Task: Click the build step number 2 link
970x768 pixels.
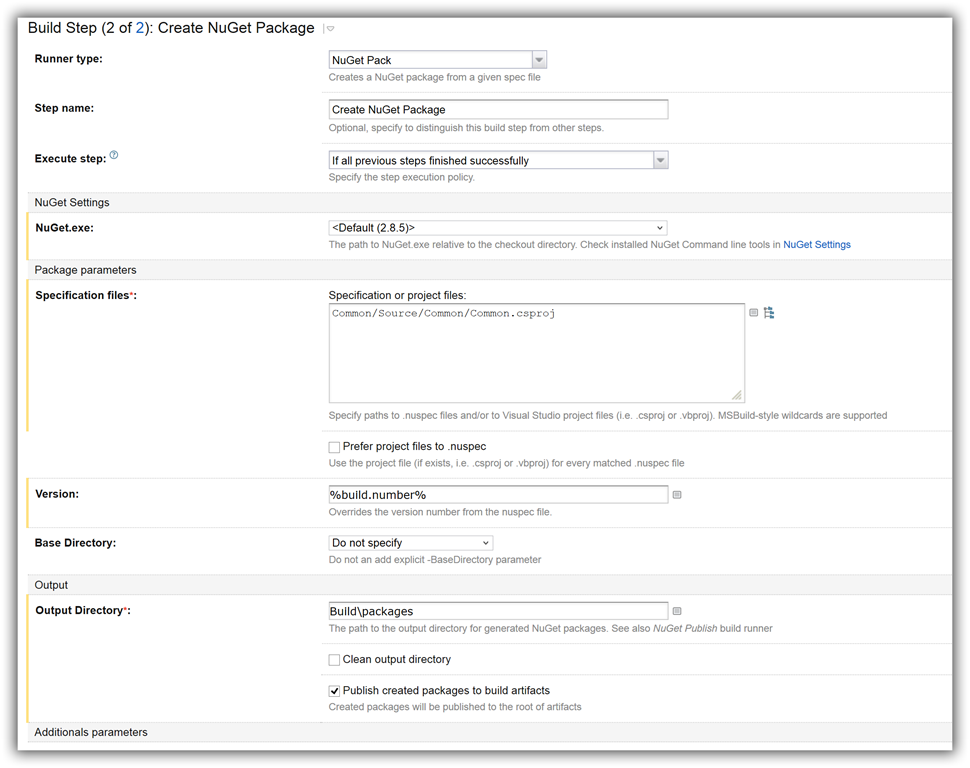Action: pos(140,28)
